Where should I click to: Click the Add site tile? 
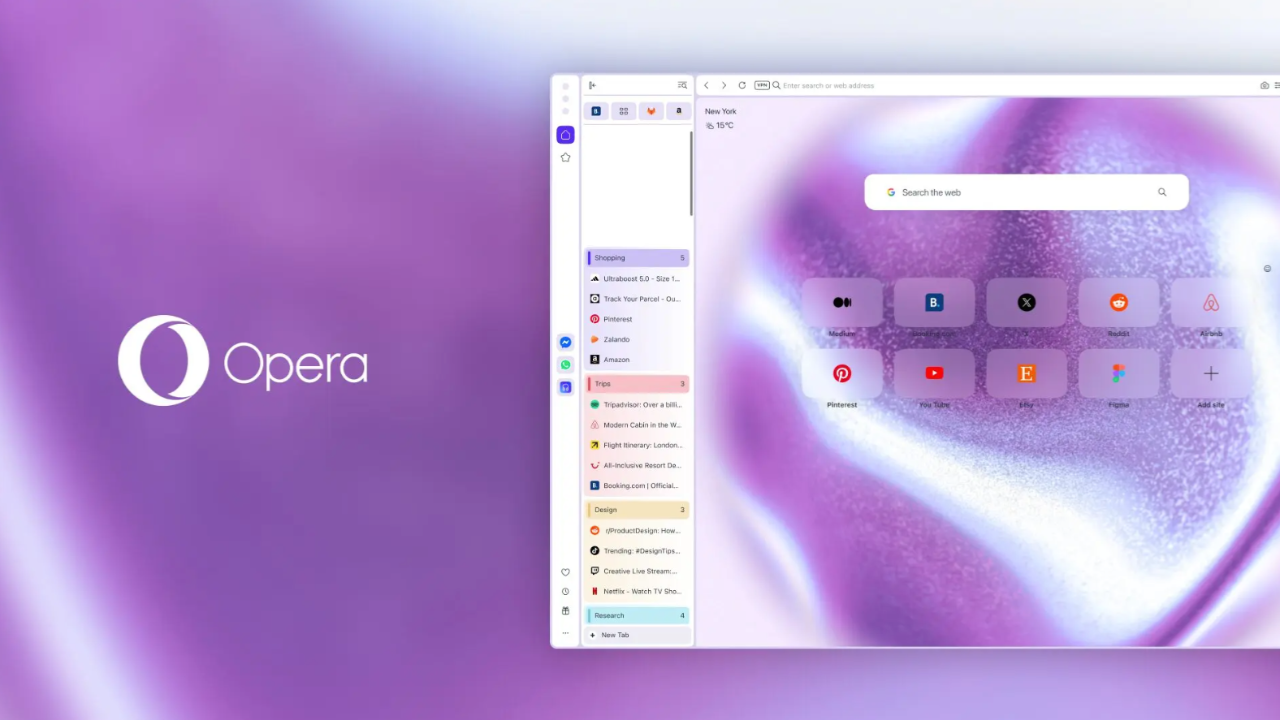click(x=1211, y=373)
